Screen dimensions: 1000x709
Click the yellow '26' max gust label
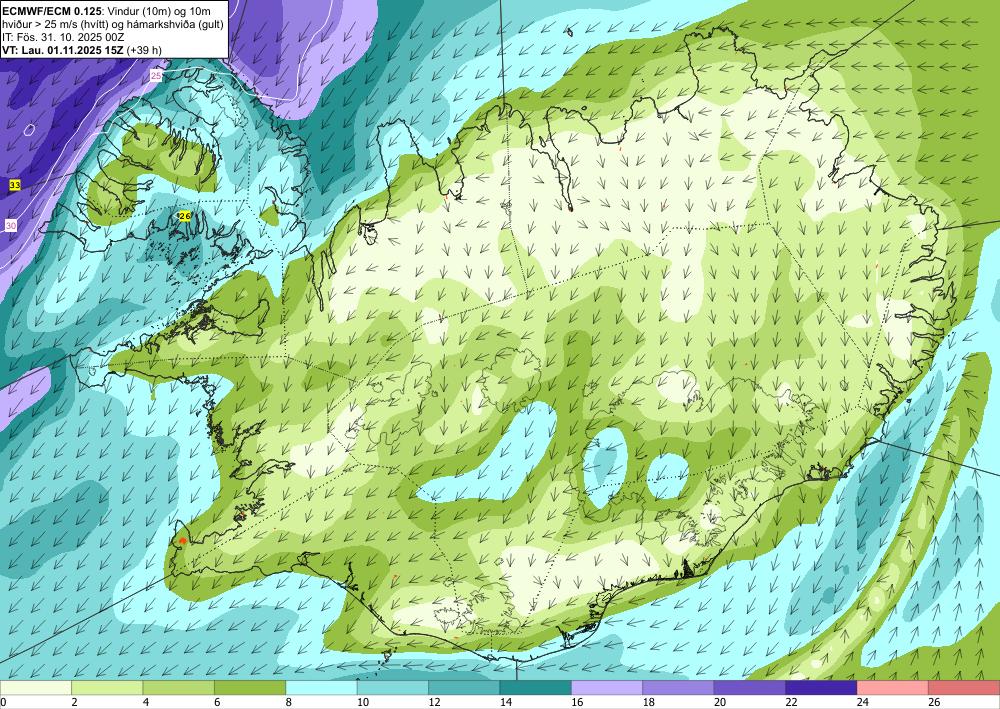pos(185,216)
